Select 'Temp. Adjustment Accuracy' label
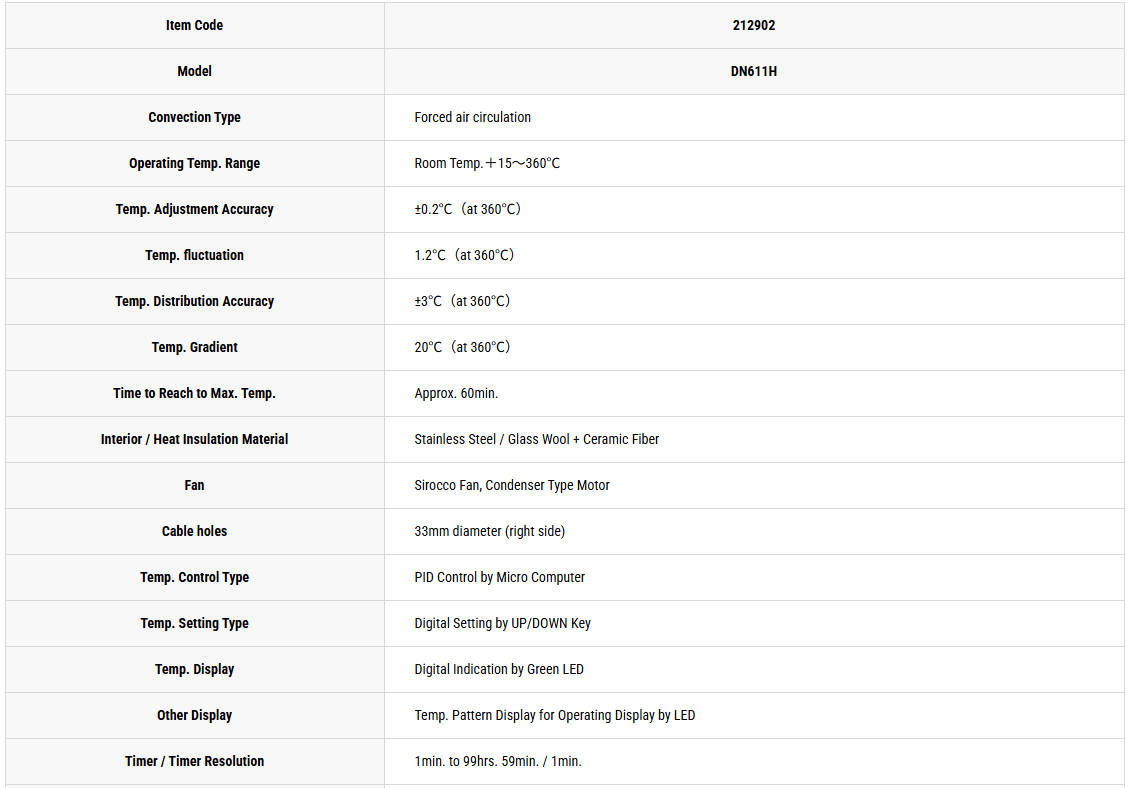This screenshot has width=1129, height=788. [194, 210]
